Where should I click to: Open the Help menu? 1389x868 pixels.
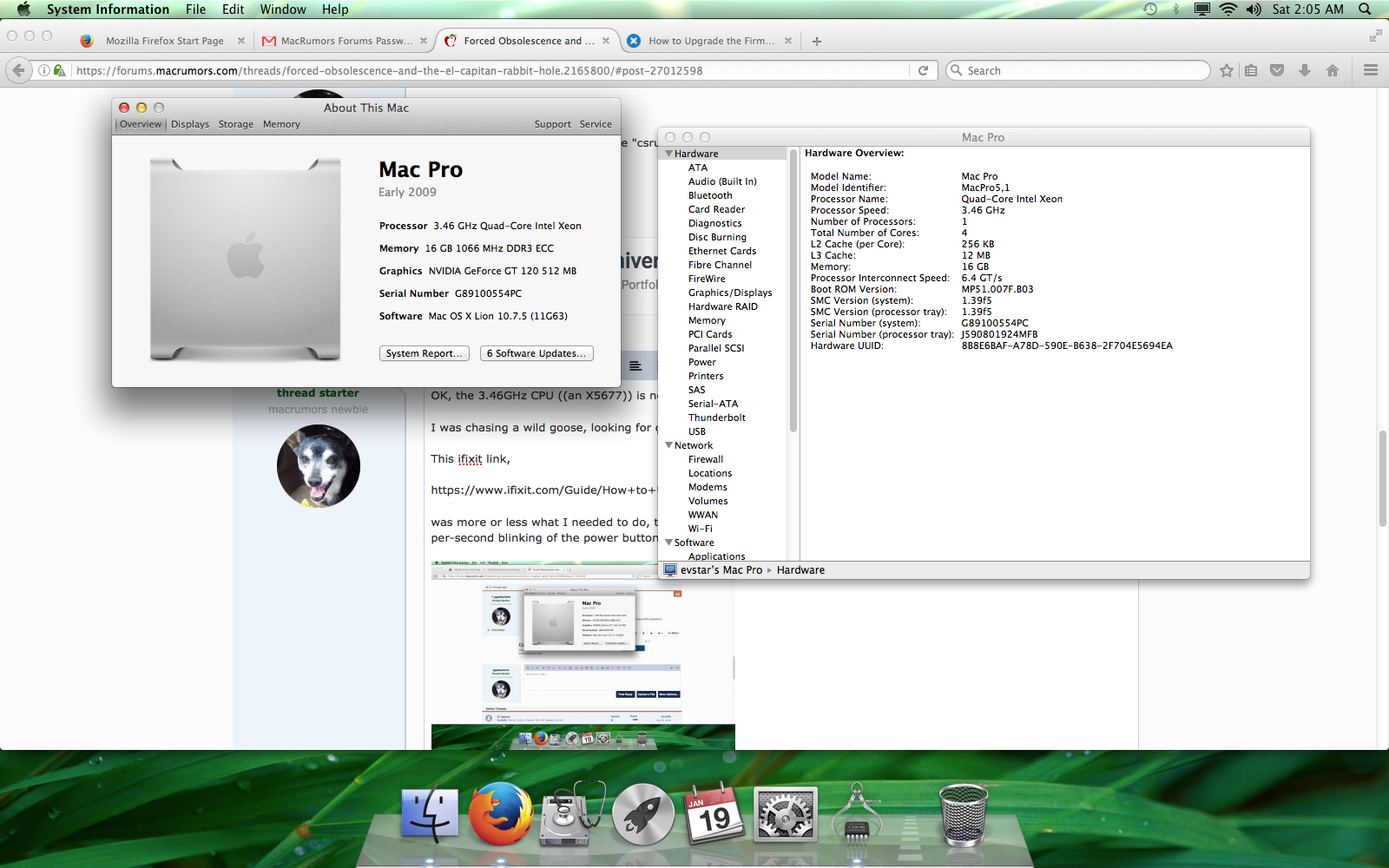tap(335, 10)
